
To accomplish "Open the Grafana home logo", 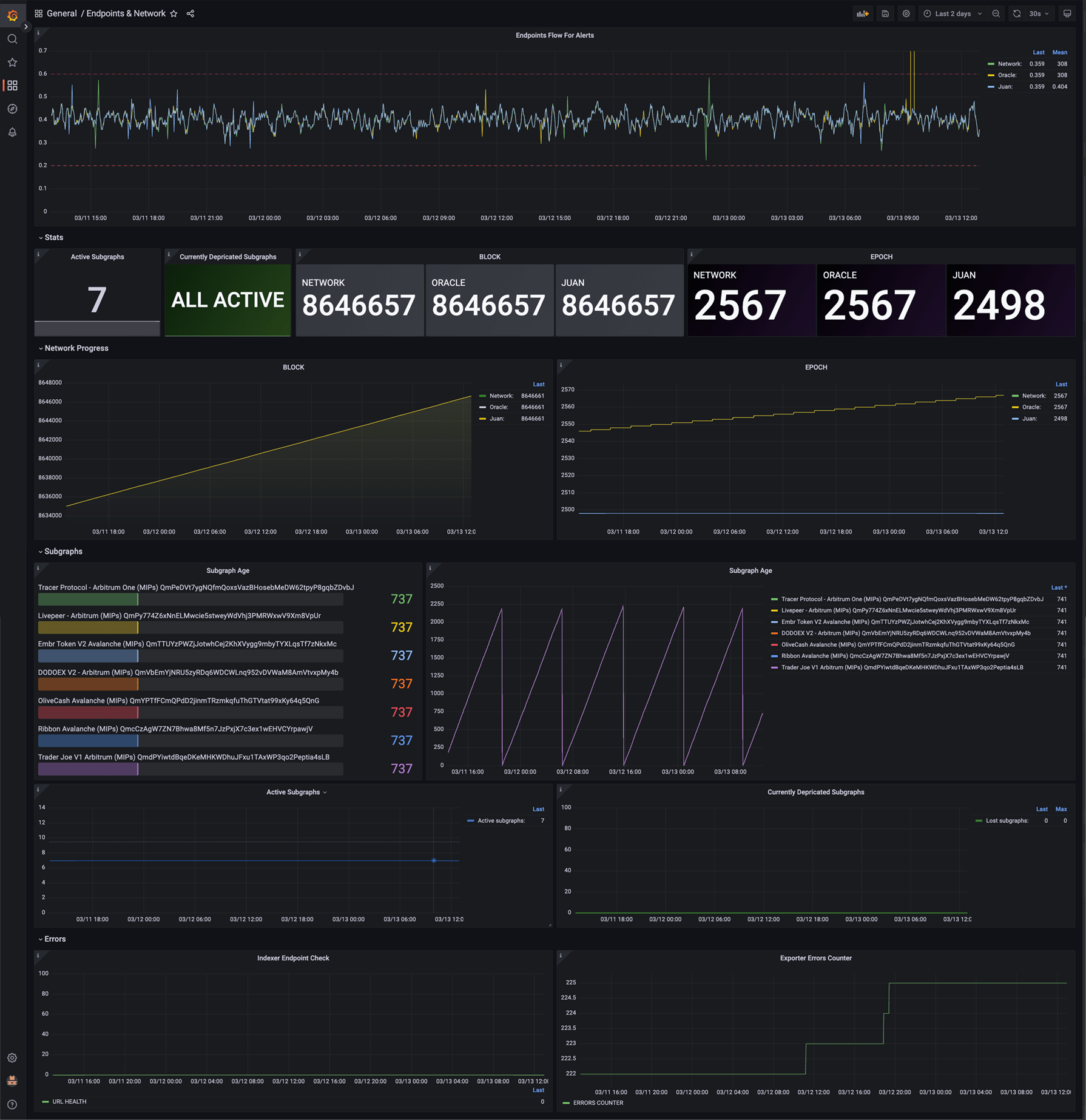I will (x=12, y=15).
